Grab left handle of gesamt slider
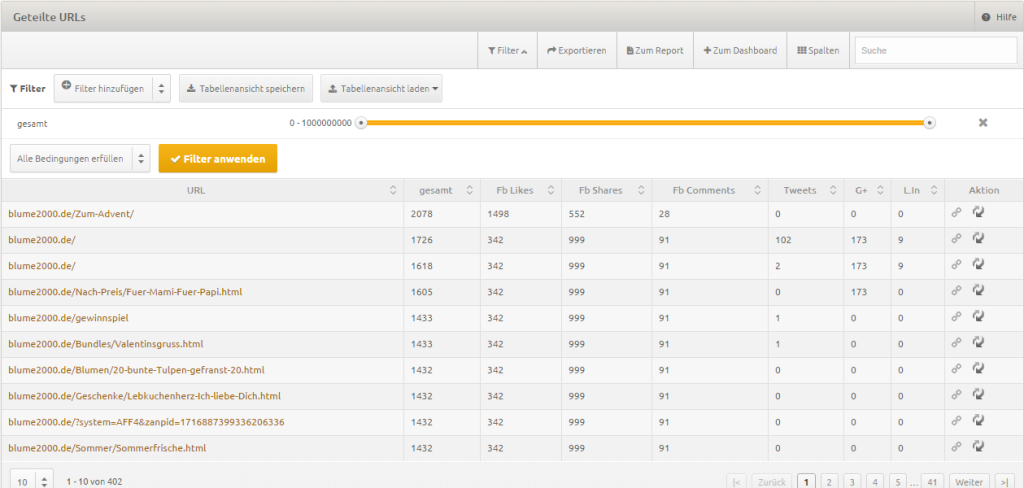 pos(360,123)
